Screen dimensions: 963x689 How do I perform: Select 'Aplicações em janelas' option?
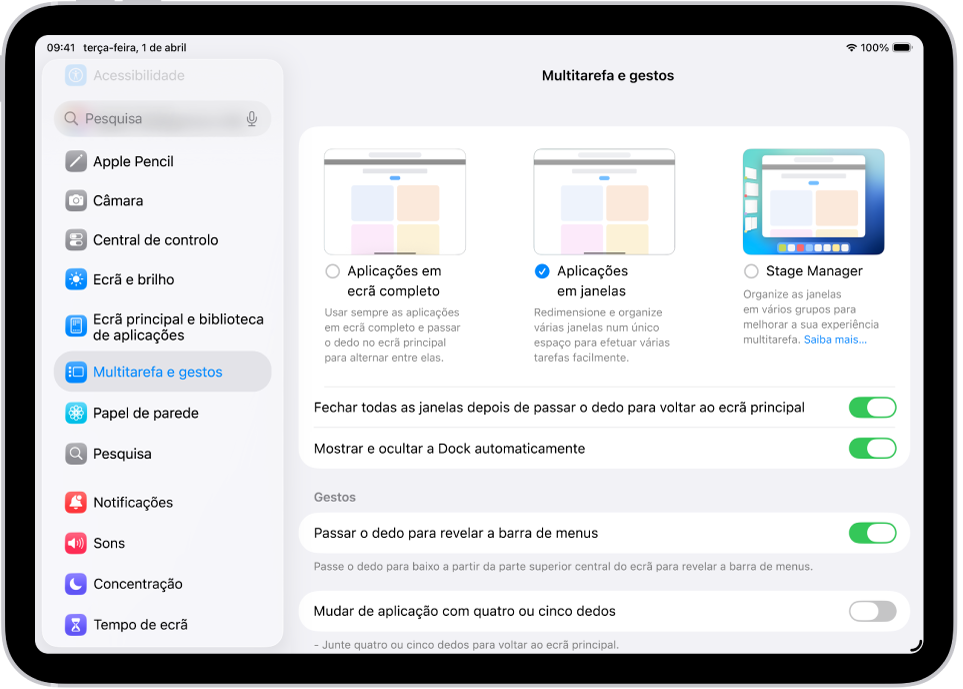(x=541, y=270)
